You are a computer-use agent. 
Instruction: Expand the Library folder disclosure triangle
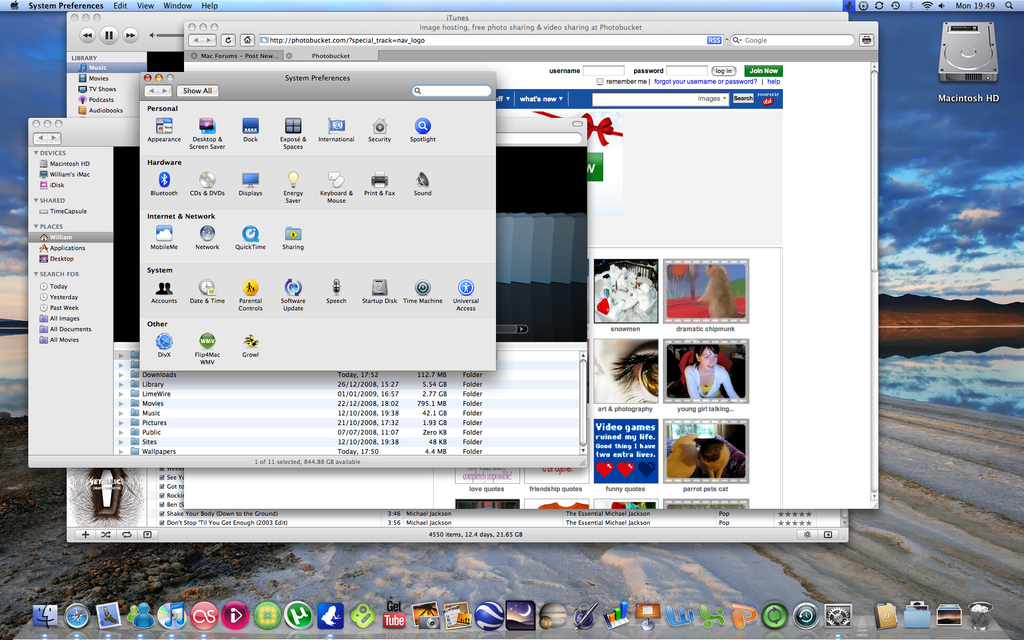tap(121, 385)
